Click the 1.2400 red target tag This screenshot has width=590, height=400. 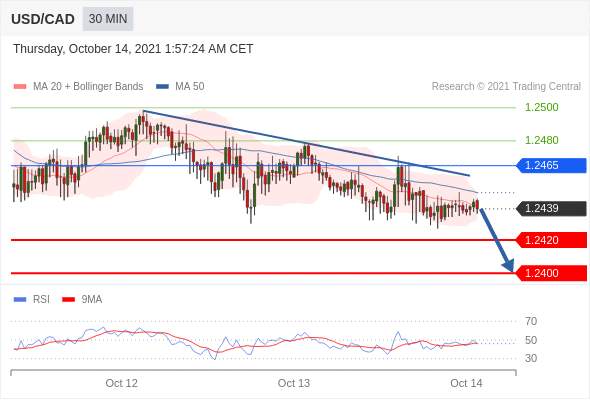551,273
